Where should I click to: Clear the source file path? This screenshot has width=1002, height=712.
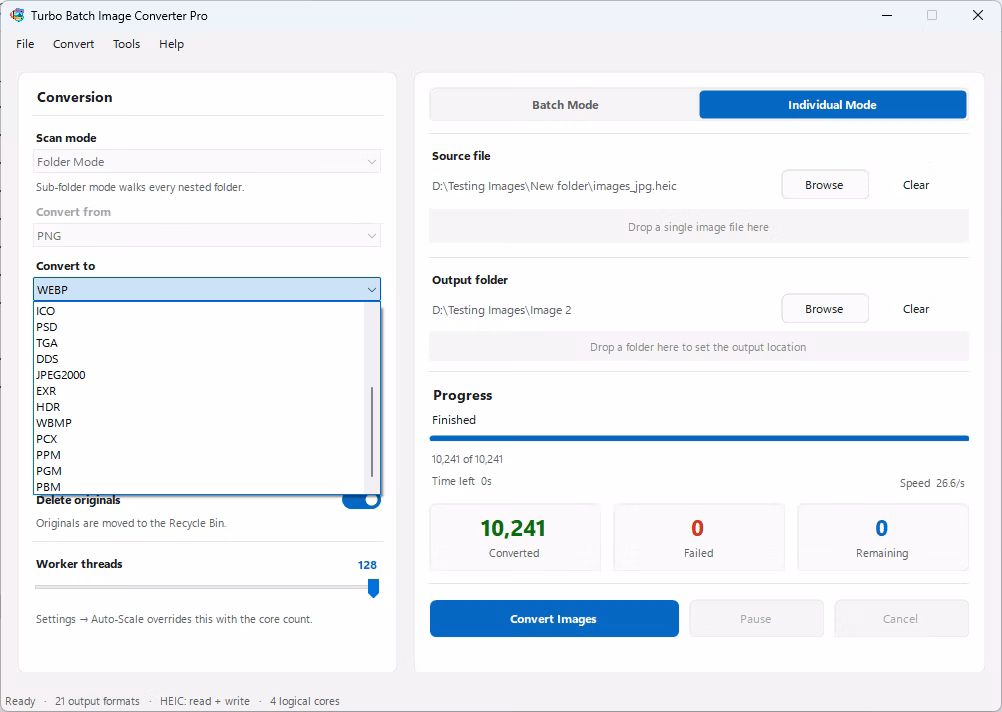click(916, 185)
